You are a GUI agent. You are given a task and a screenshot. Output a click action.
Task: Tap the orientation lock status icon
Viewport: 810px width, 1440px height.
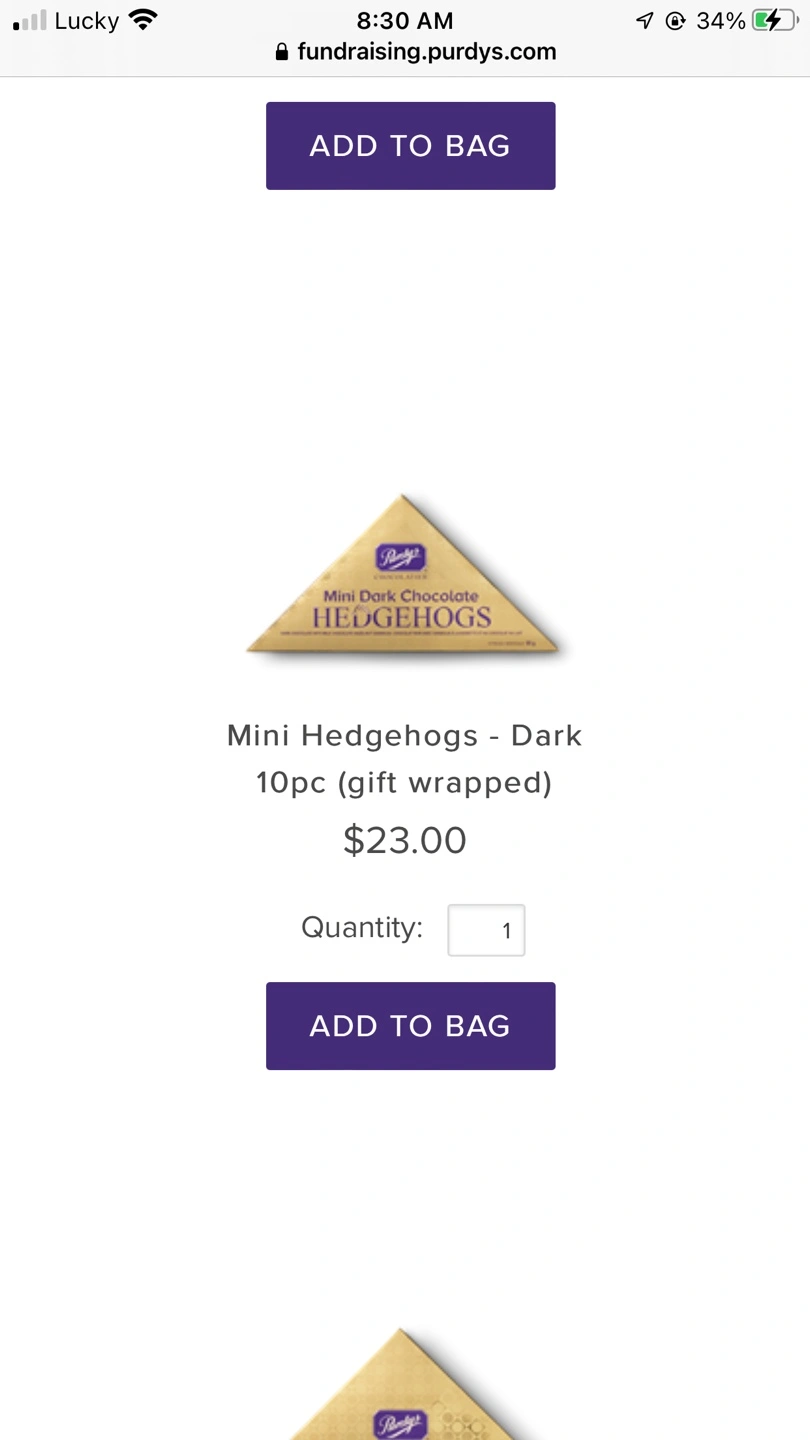tap(676, 20)
